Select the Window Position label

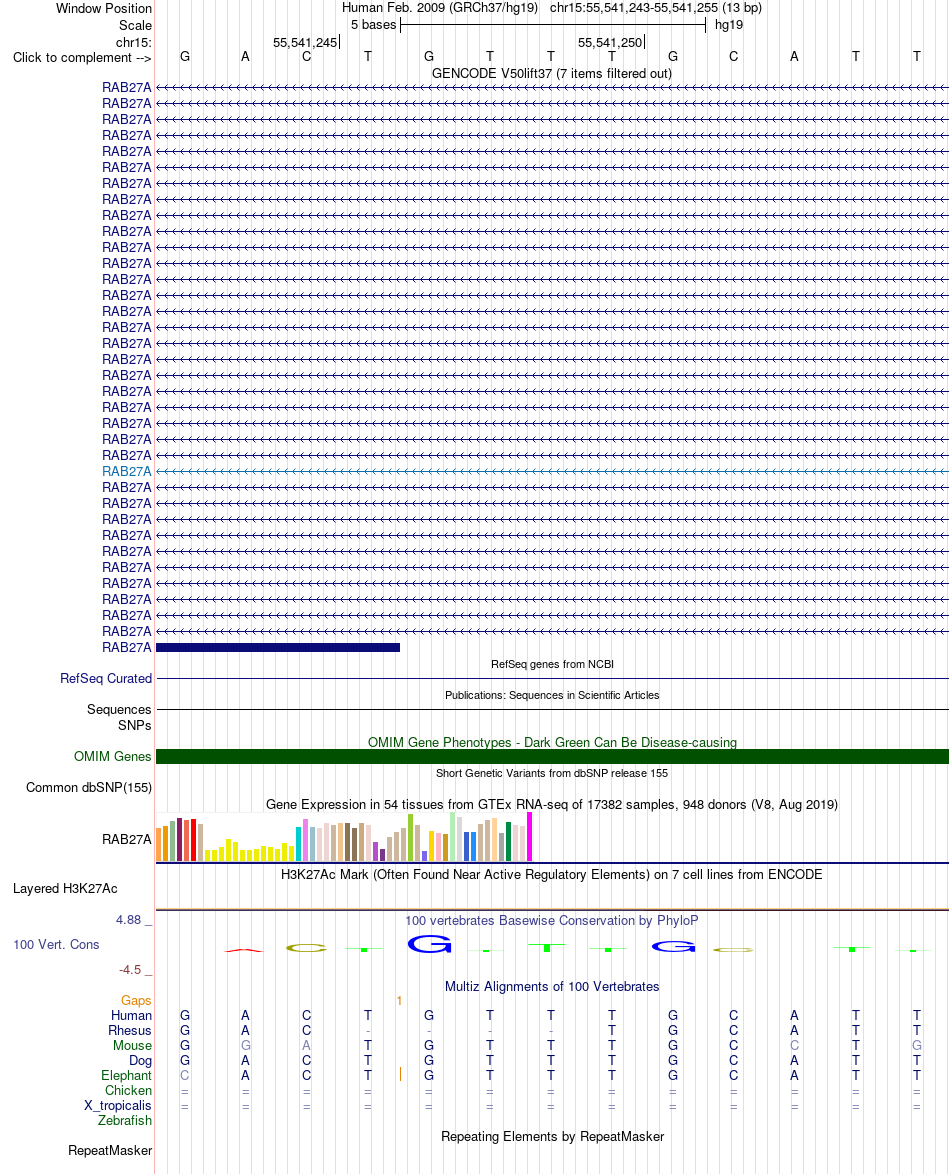103,8
